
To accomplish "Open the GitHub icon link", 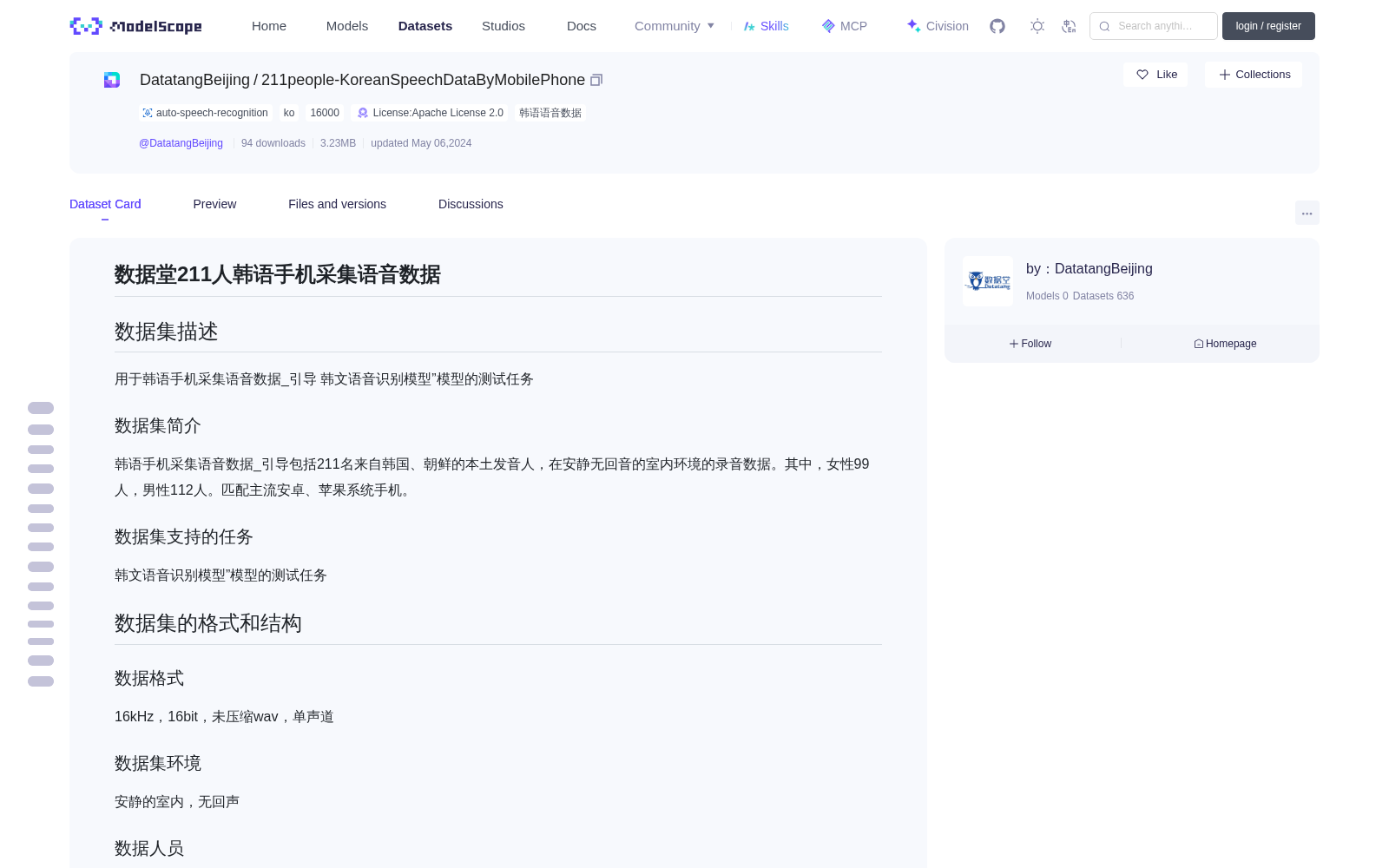I will click(x=997, y=26).
